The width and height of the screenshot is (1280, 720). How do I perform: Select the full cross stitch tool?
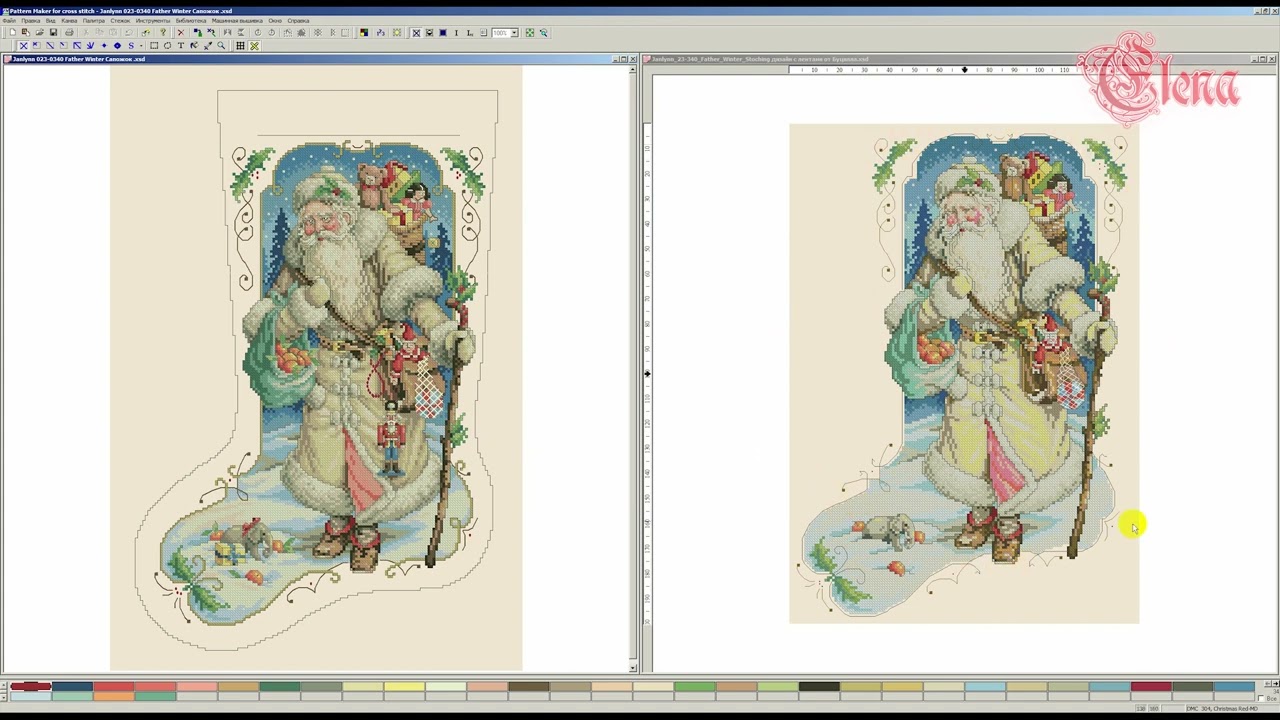[x=24, y=46]
